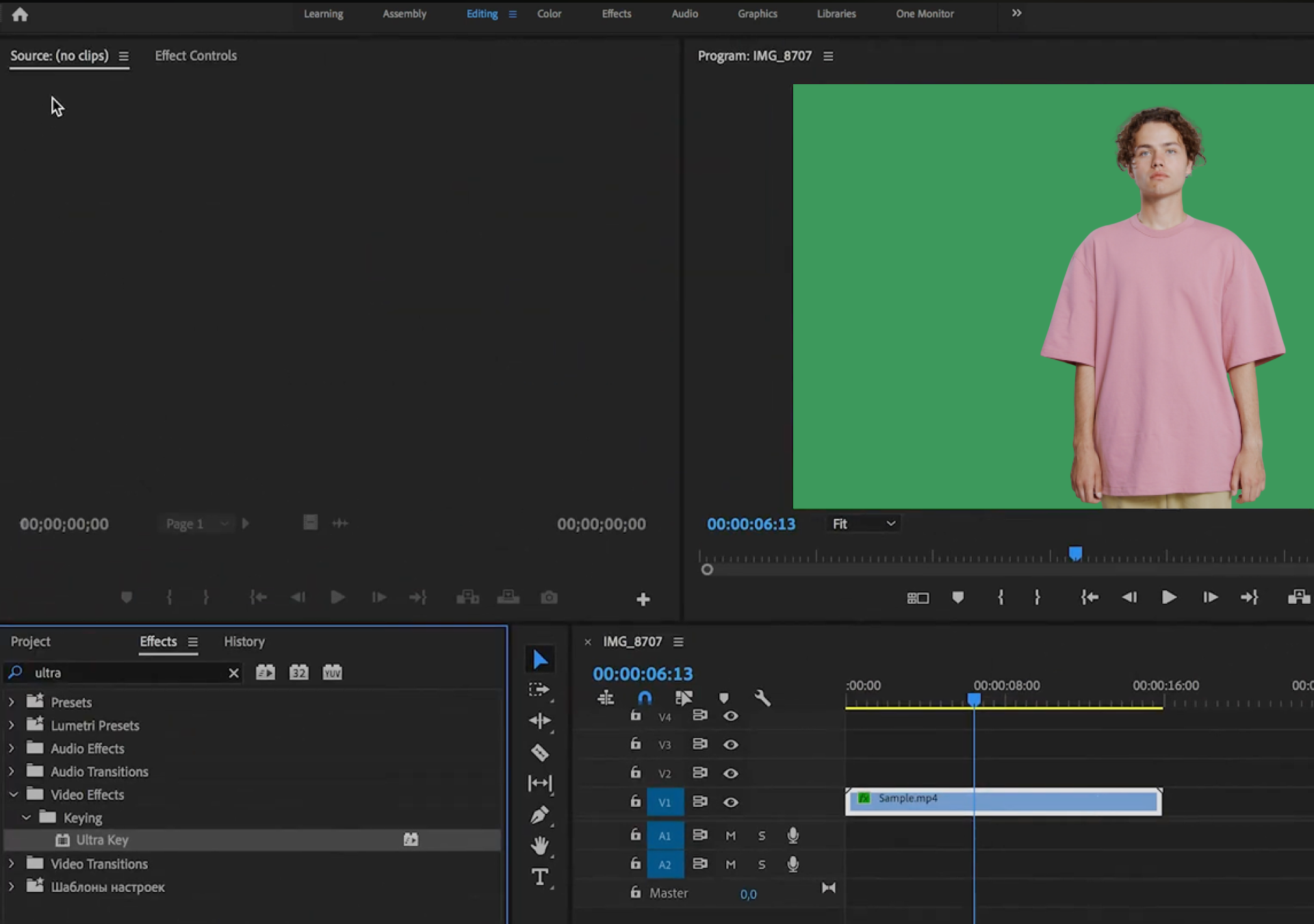Add marker in Program monitor
Image resolution: width=1314 pixels, height=924 pixels.
point(957,598)
